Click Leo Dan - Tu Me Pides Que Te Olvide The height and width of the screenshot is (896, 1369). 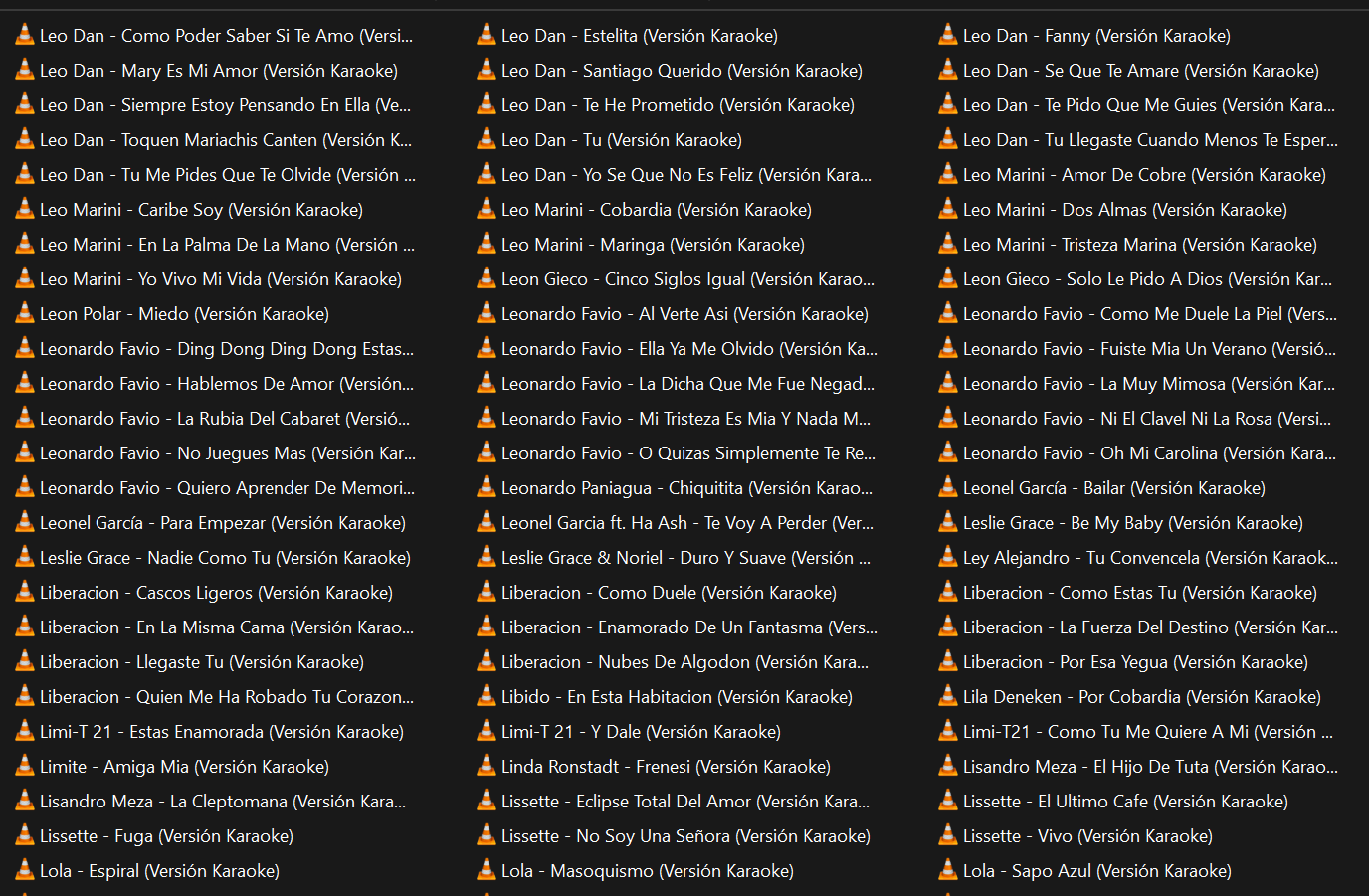[x=216, y=174]
